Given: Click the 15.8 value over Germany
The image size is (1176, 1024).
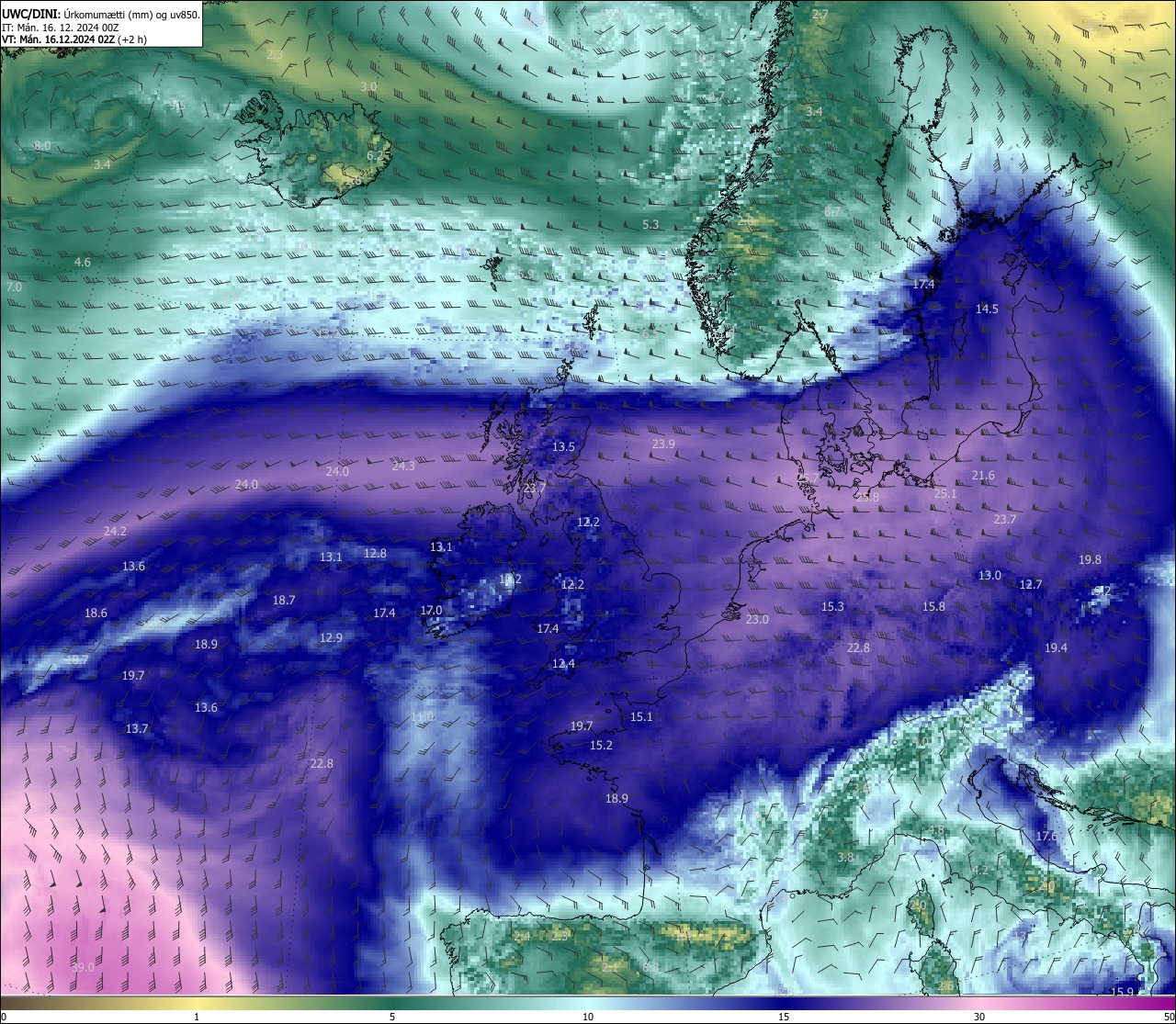Looking at the screenshot, I should [x=933, y=607].
